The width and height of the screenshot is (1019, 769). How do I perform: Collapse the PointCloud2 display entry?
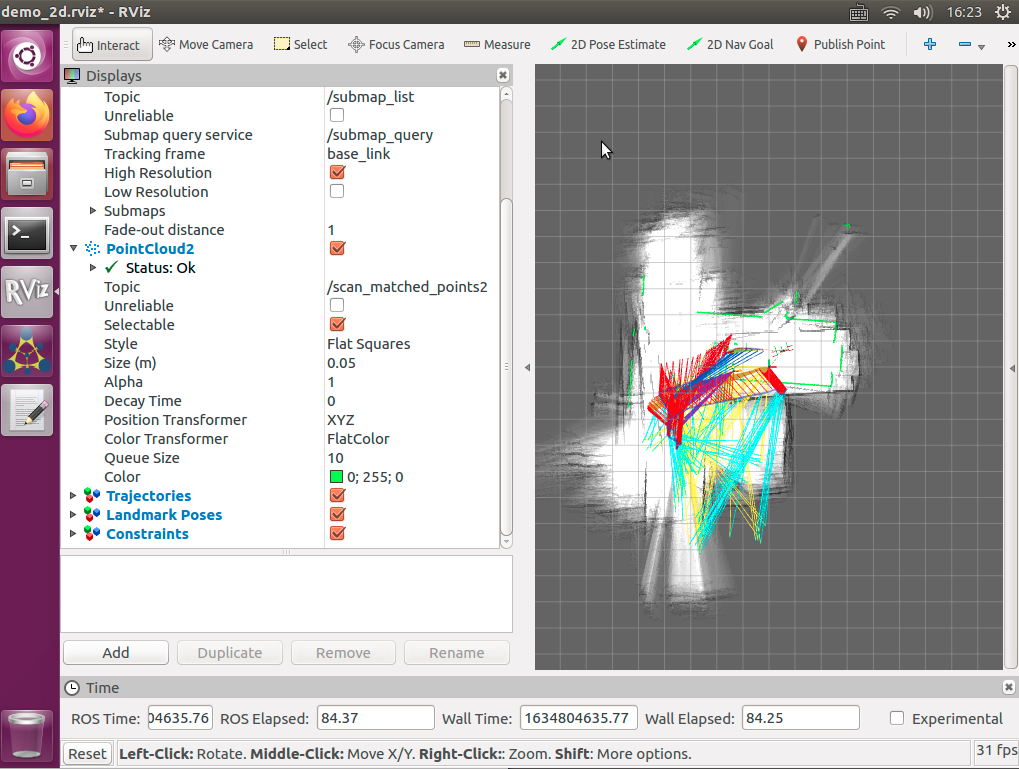73,248
